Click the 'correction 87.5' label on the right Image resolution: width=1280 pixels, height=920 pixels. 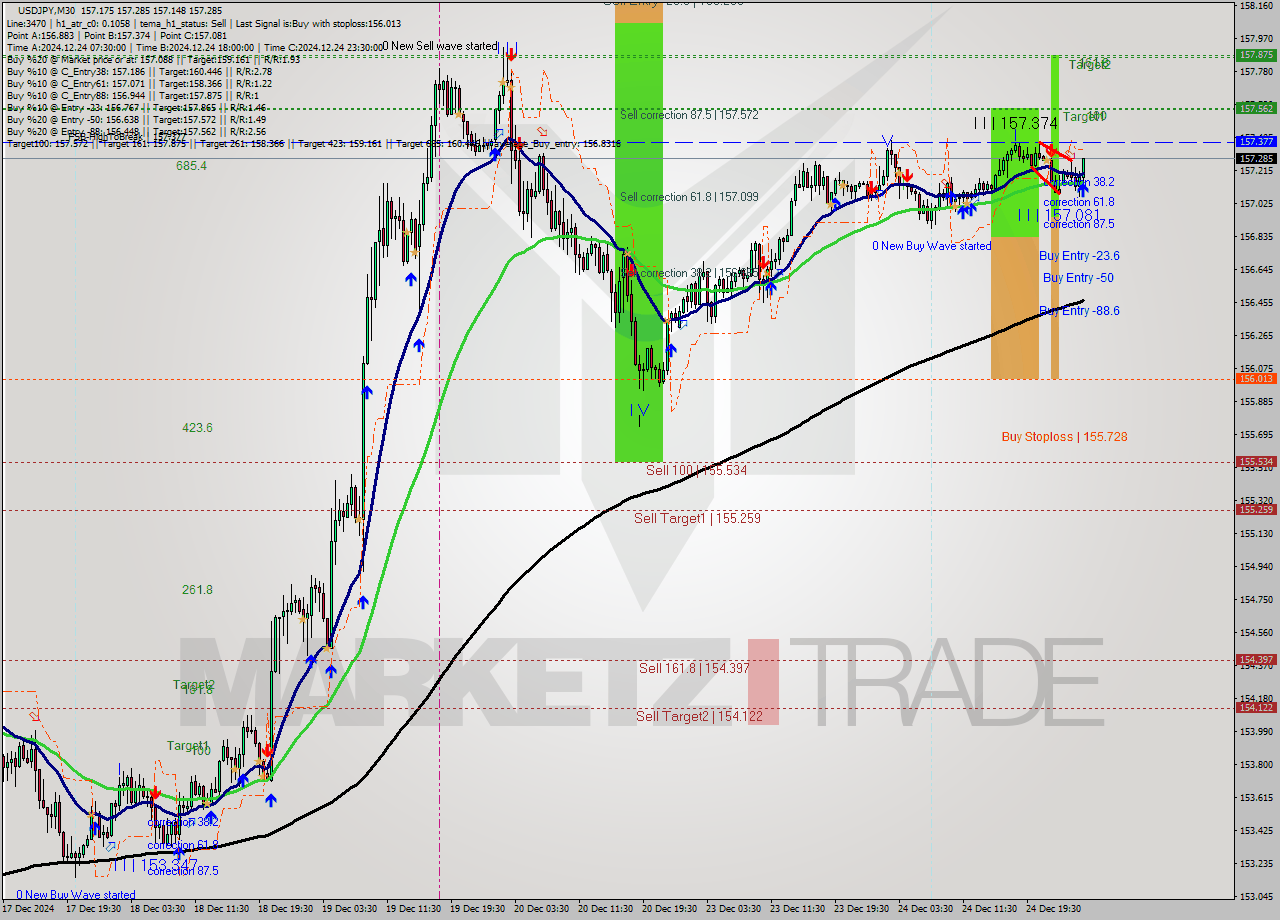1079,224
